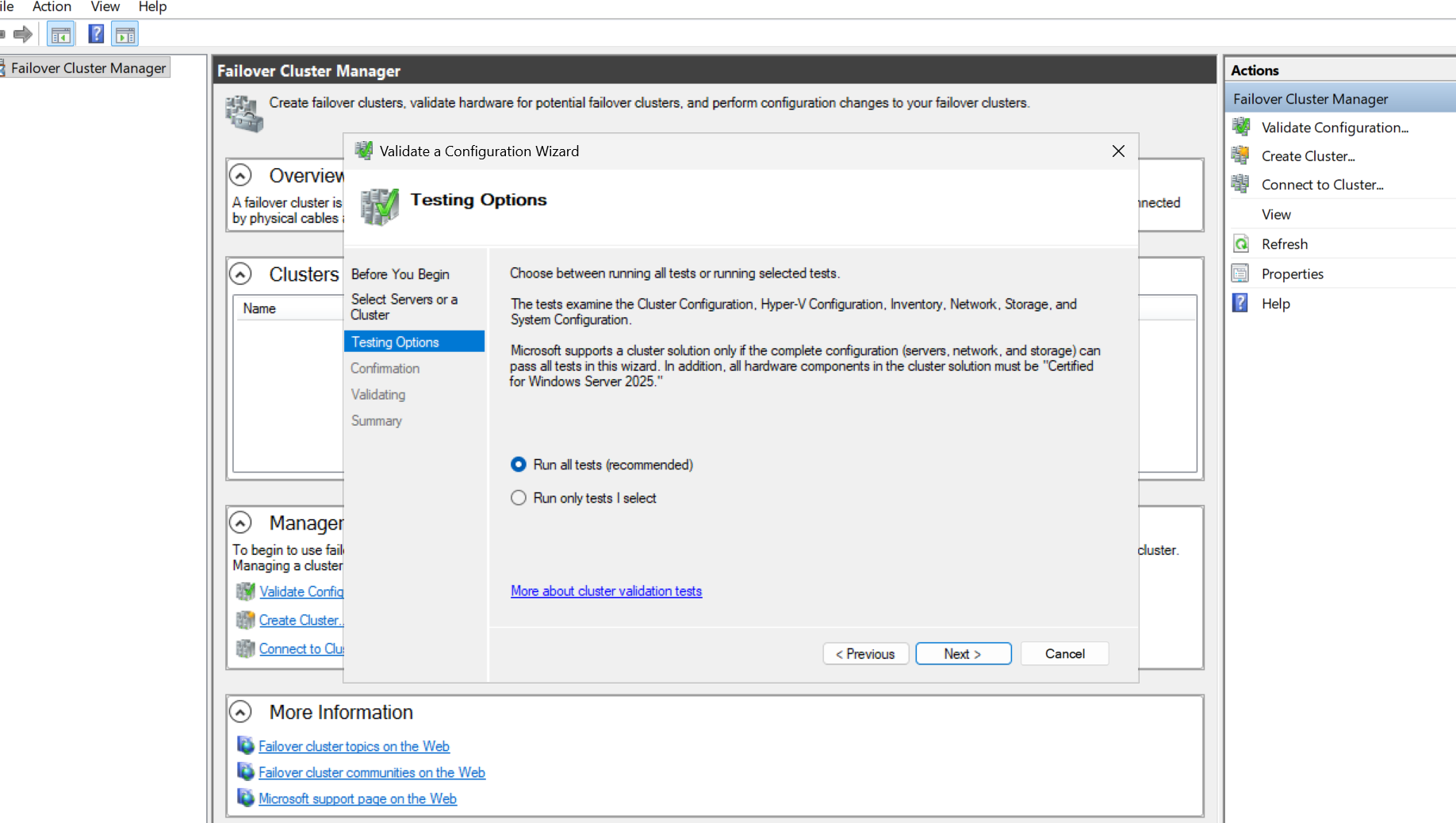Click the show/hide console tree toolbar icon
This screenshot has height=823, width=1456.
[x=61, y=34]
